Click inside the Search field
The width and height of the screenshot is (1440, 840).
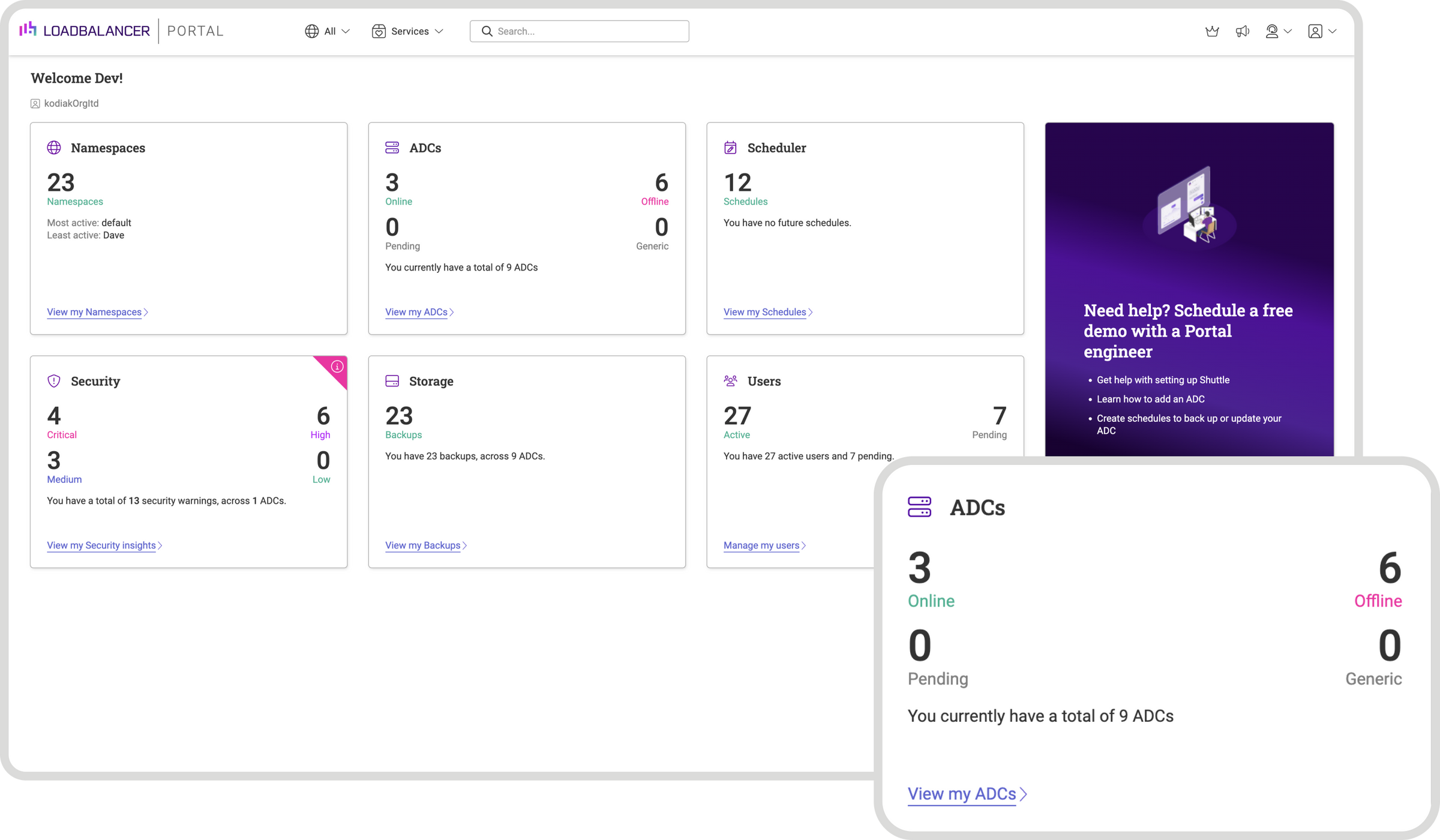click(578, 31)
